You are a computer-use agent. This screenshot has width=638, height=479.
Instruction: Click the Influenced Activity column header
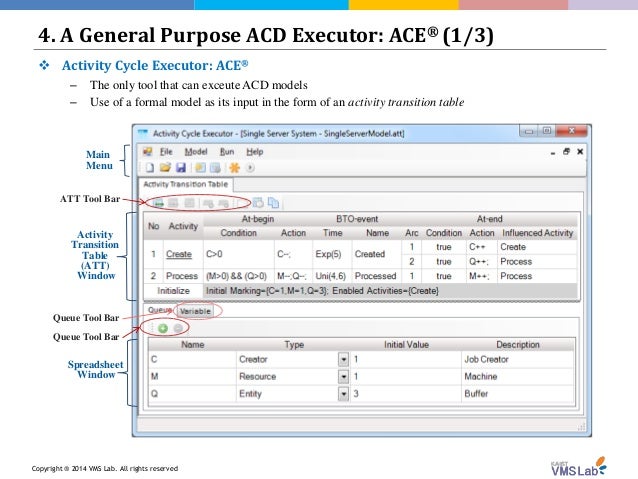click(x=537, y=233)
